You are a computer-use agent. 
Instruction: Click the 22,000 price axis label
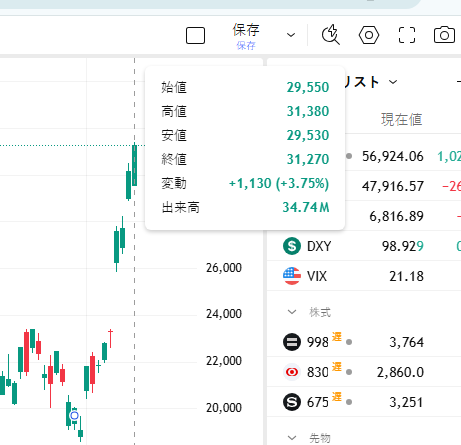pos(224,361)
